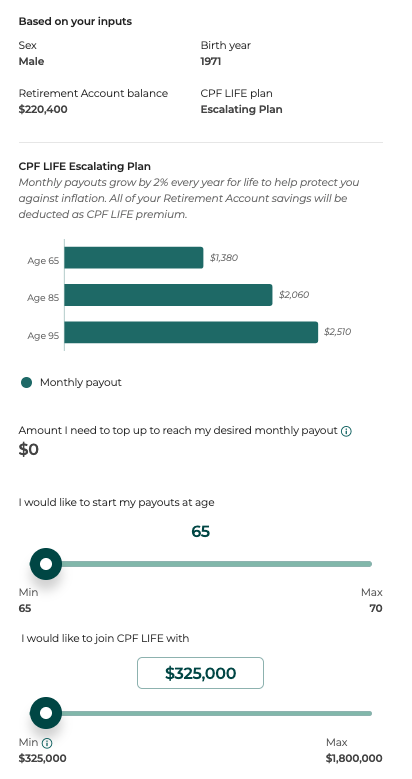412x779 pixels.
Task: Click the CPF LIFE Escalating Plan heading
Action: tap(84, 166)
